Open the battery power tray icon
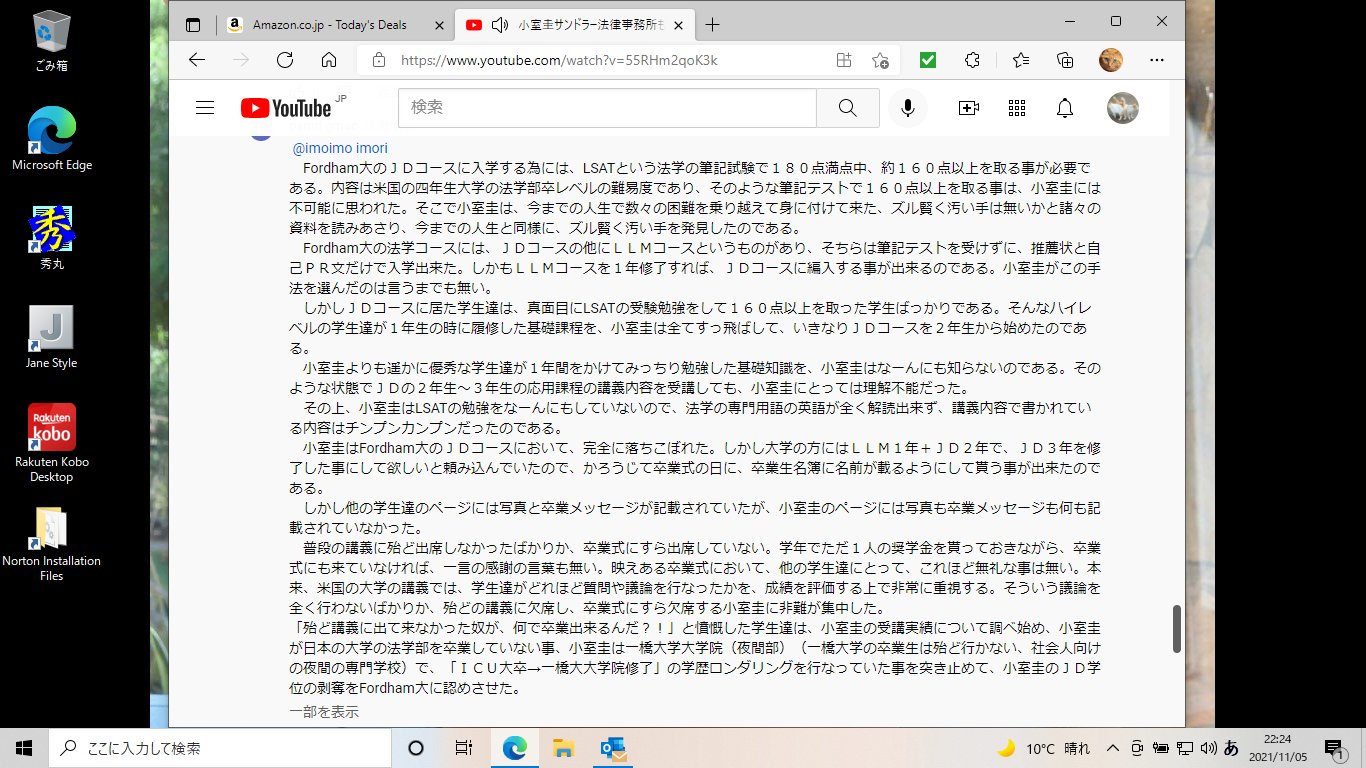Image resolution: width=1366 pixels, height=768 pixels. click(1161, 748)
